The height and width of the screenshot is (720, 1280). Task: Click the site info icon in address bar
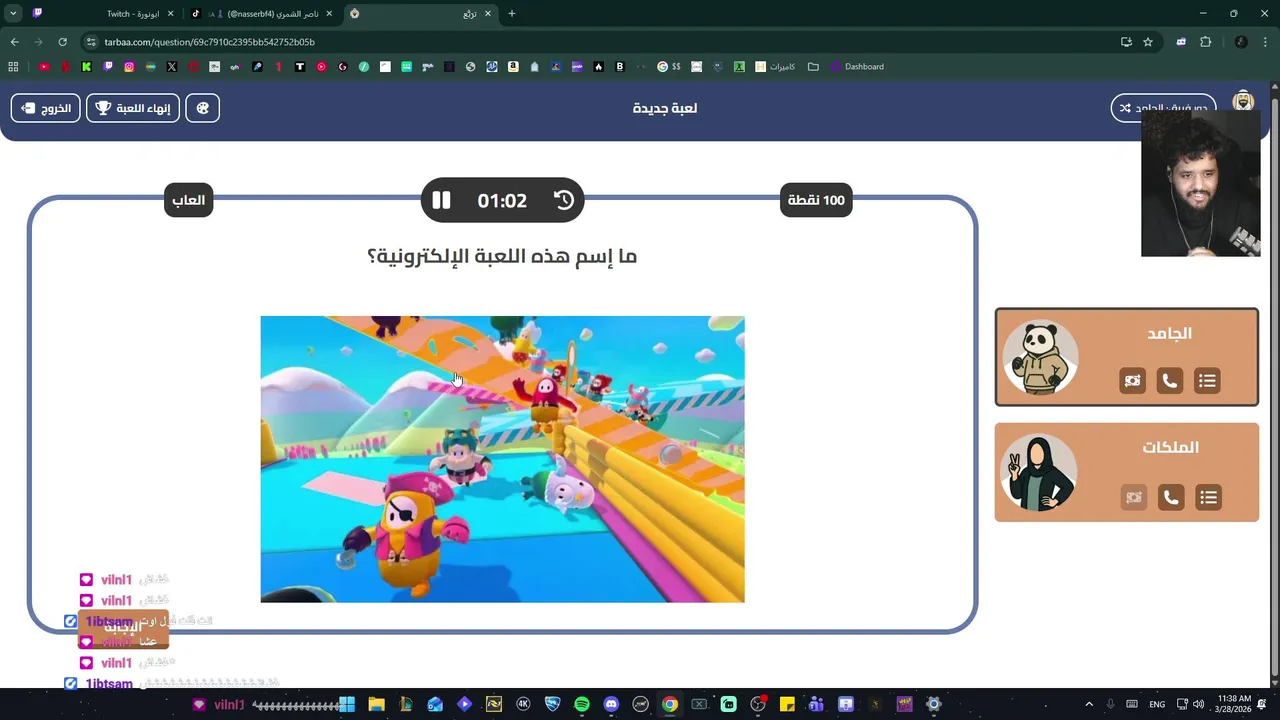[x=91, y=42]
